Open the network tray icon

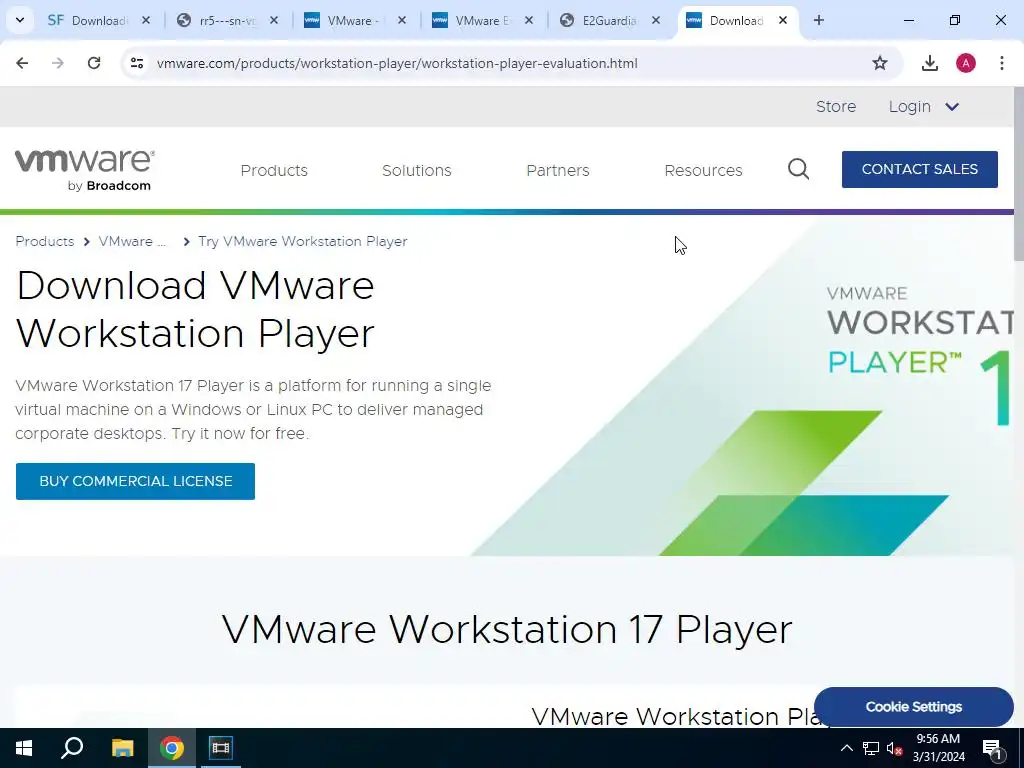(871, 748)
